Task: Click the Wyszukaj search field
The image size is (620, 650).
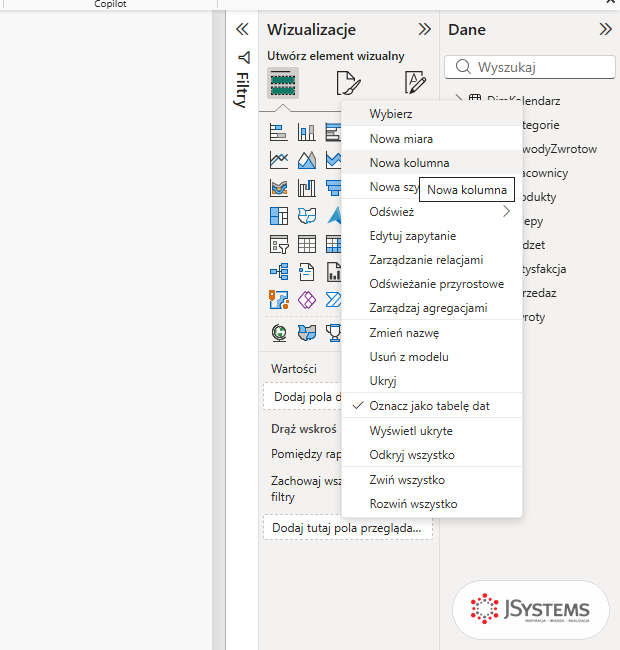Action: [530, 67]
